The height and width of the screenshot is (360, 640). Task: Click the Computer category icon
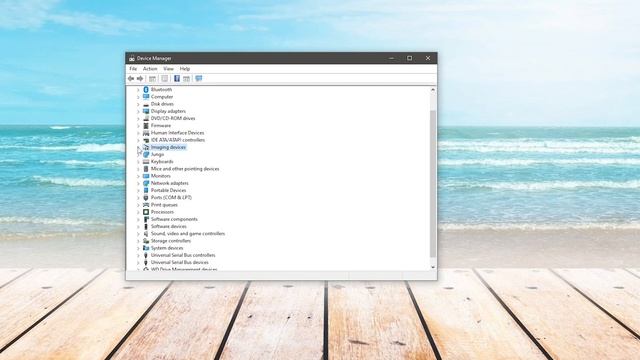(146, 97)
